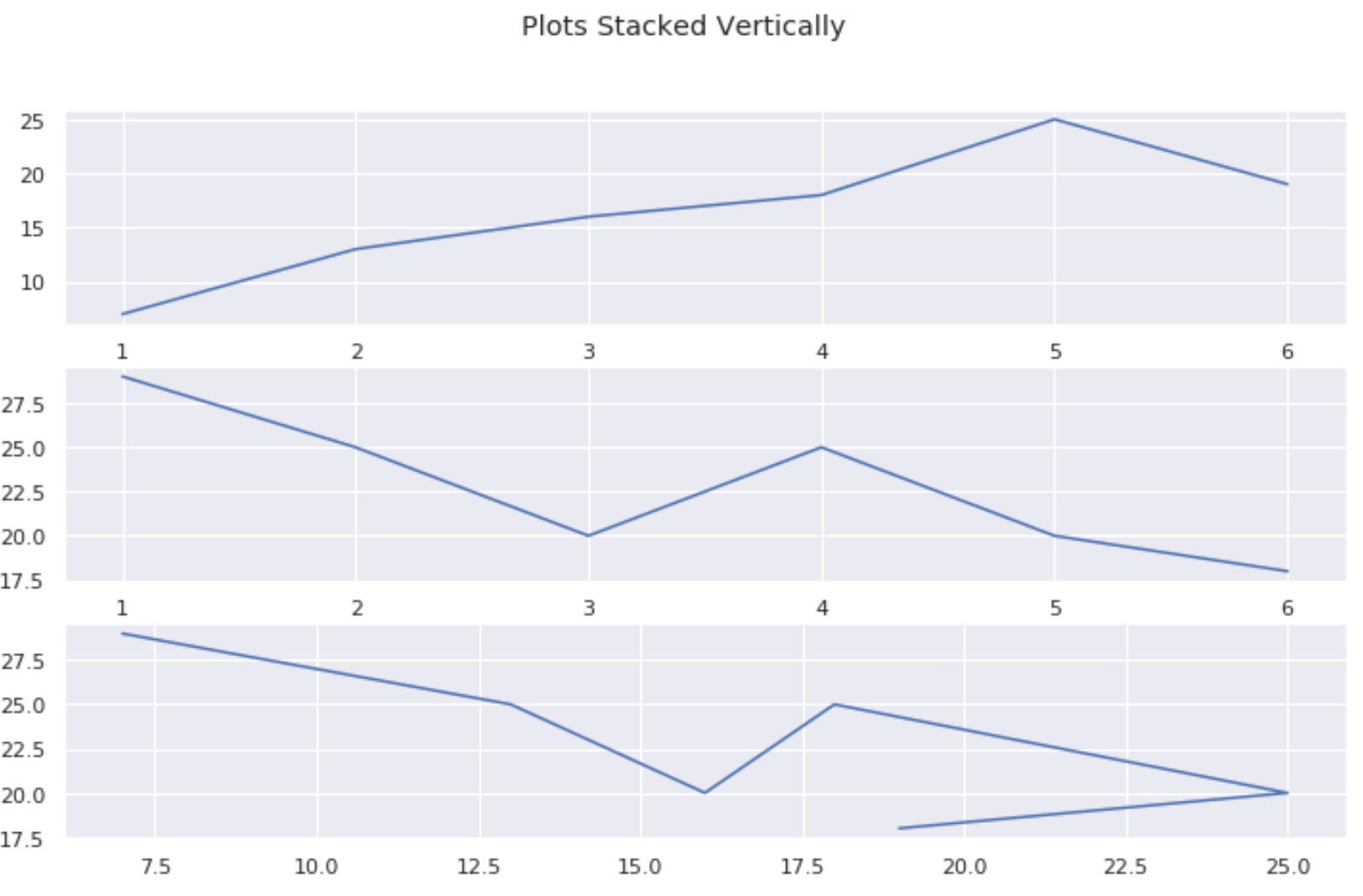
Task: Click the bottom plot's x-axis label 20.0
Action: 964,867
